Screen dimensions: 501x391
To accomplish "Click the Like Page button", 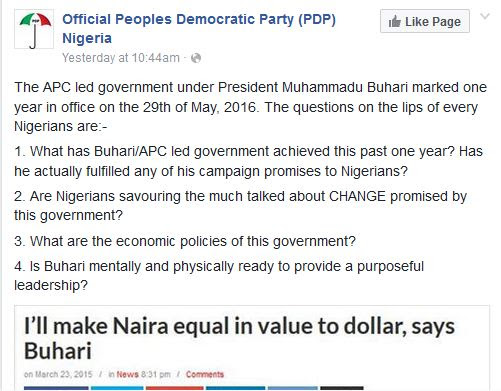I will (425, 21).
